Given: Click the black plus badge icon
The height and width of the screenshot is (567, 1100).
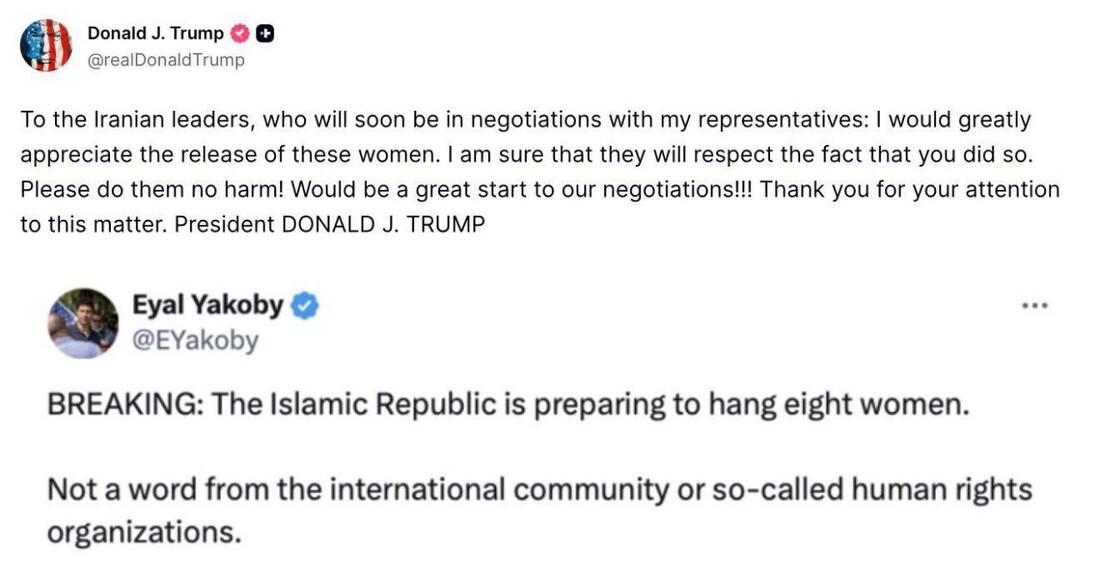Looking at the screenshot, I should (265, 33).
